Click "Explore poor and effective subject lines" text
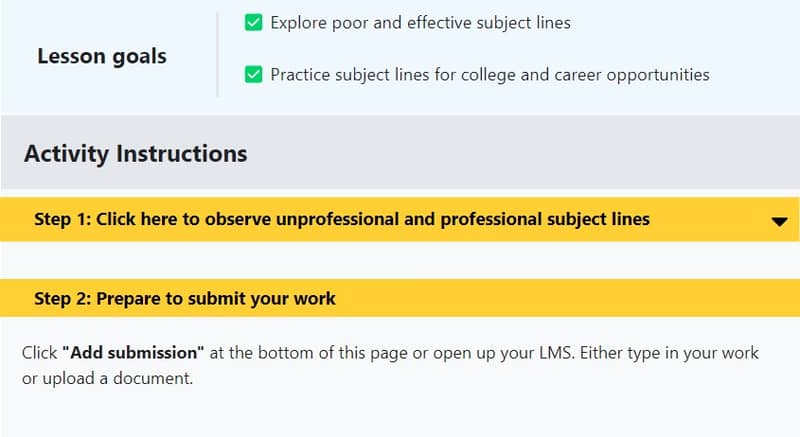 420,22
